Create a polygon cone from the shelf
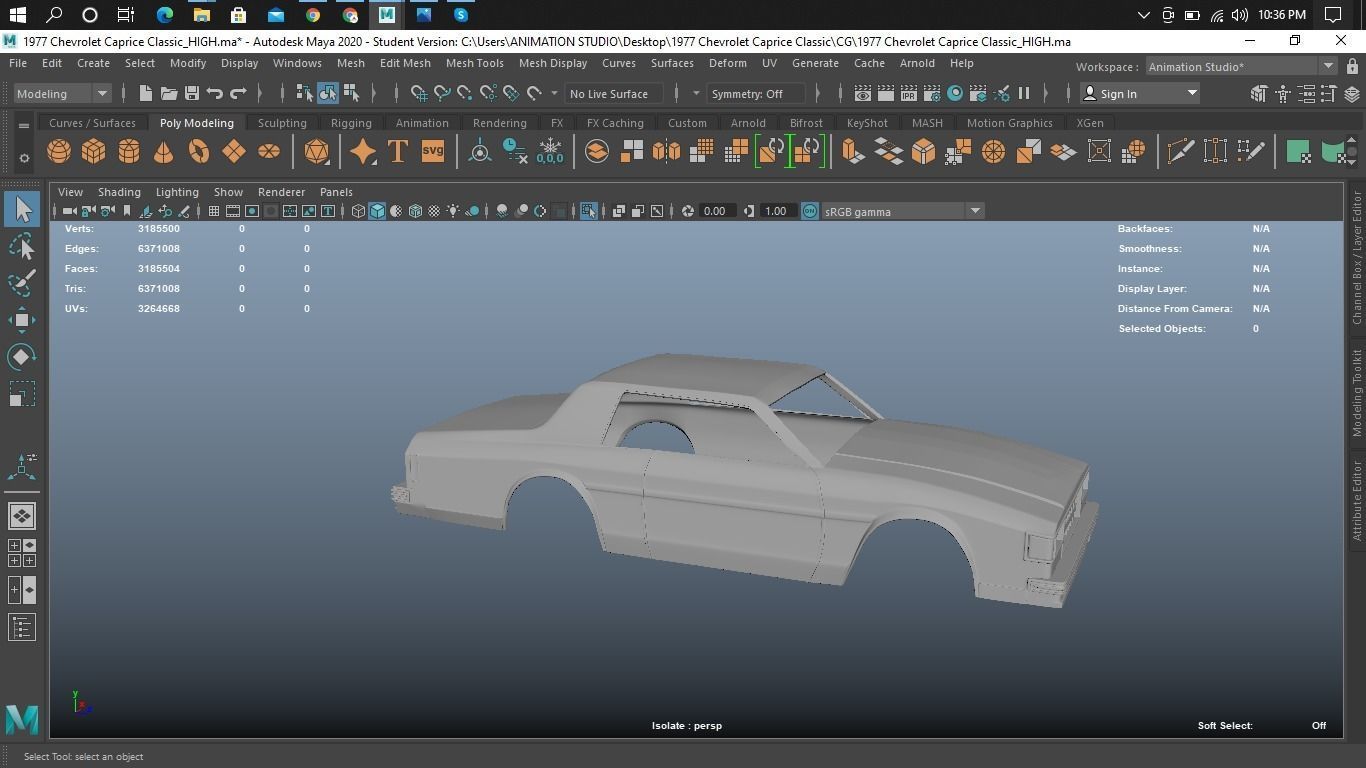 (163, 151)
